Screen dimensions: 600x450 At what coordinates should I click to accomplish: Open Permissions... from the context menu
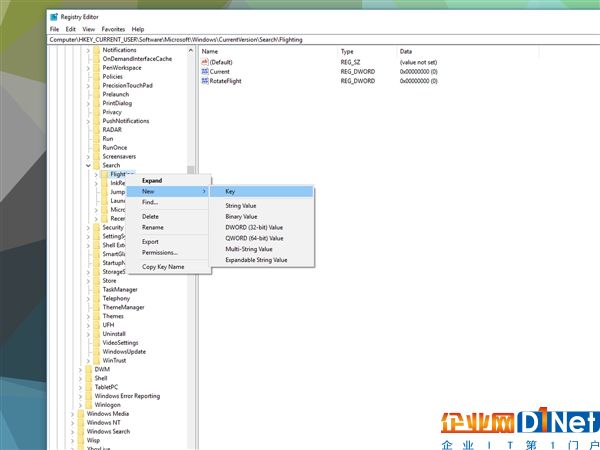coord(169,253)
